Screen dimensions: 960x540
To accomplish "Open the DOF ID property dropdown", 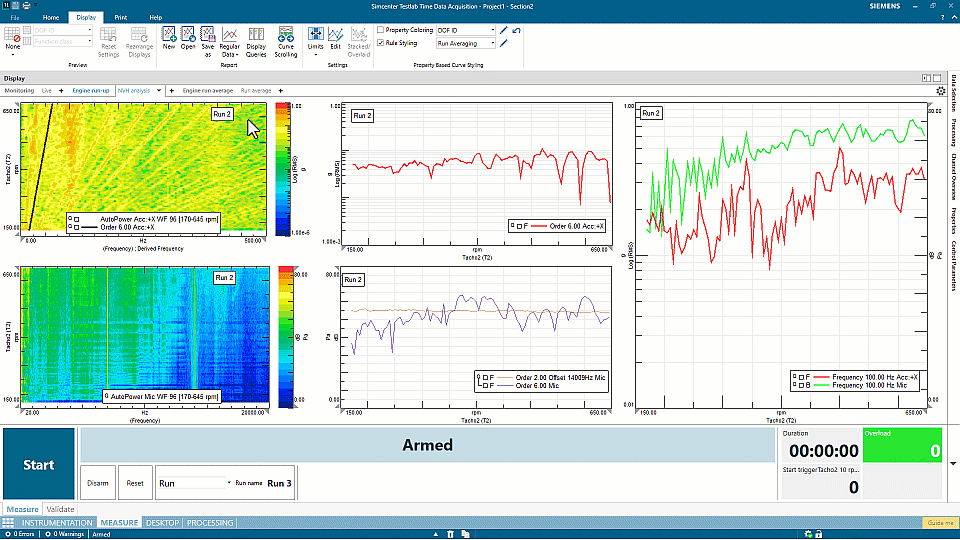I will 466,30.
